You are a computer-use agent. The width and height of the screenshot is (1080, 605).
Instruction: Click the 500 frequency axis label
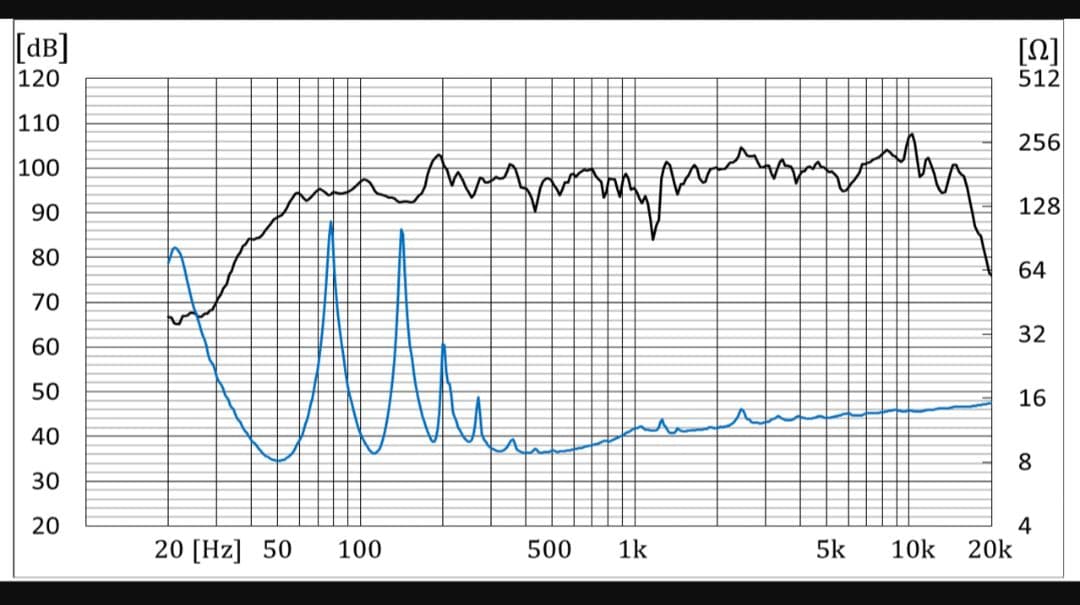(549, 549)
